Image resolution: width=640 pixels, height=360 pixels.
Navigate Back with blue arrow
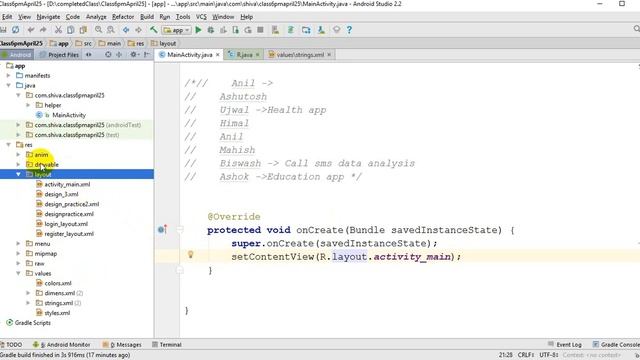pos(126,30)
